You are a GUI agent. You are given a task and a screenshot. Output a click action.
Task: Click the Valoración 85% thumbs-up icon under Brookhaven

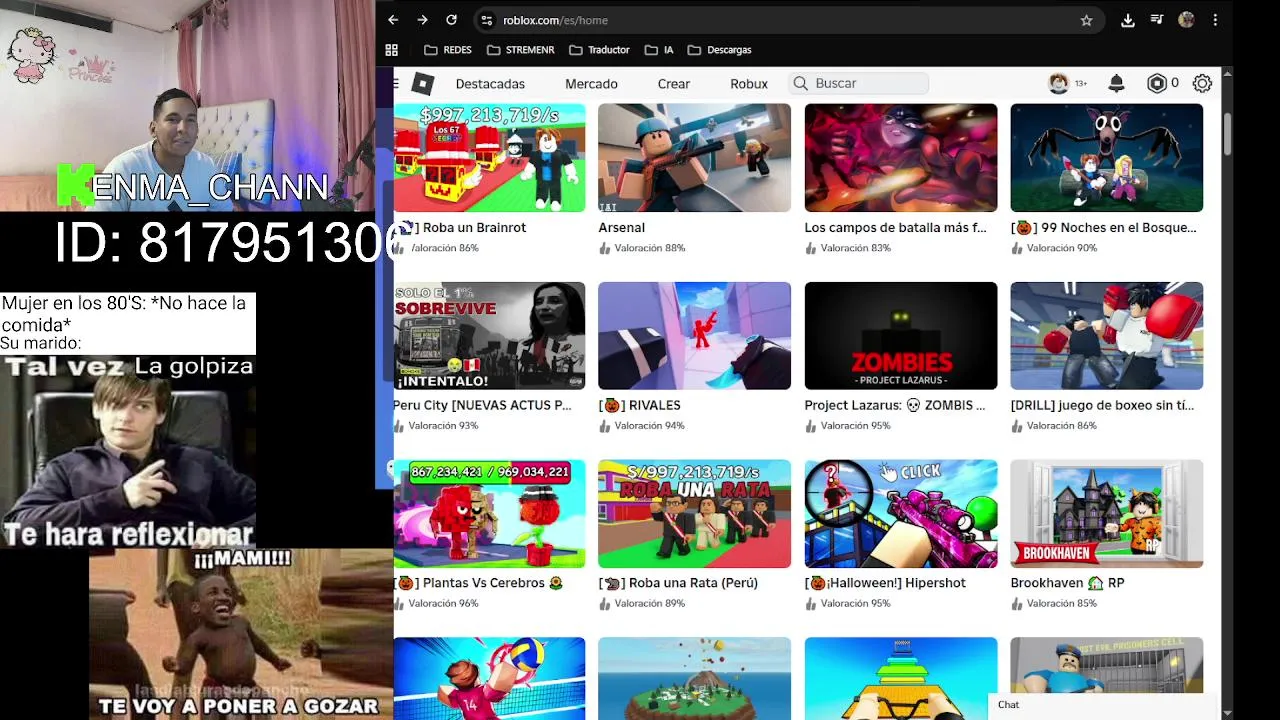click(1016, 604)
